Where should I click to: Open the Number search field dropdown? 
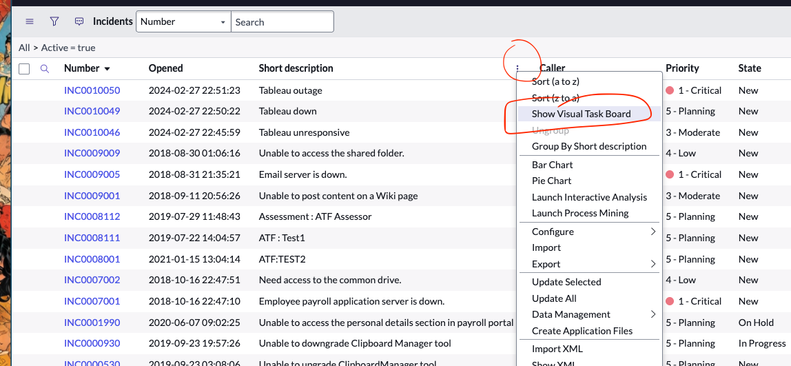point(183,22)
